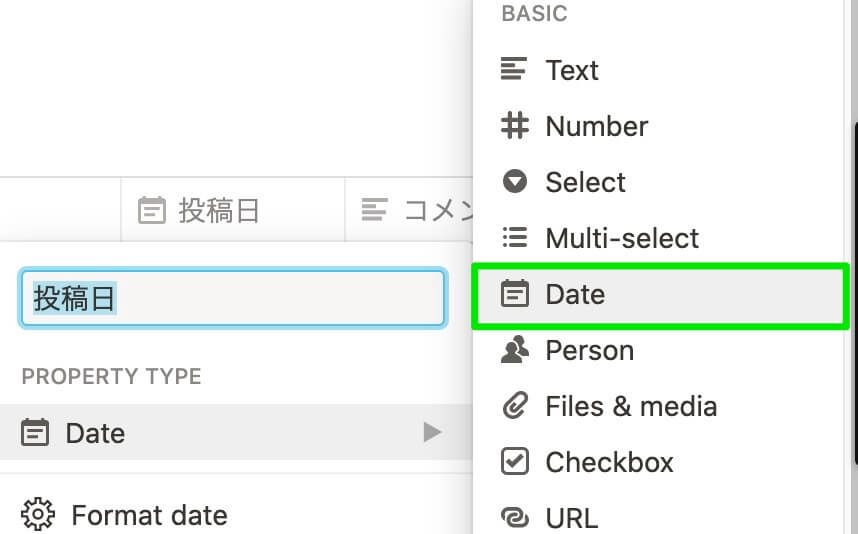Screen dimensions: 858x534
Task: Click calendar icon in 投稿日 column header
Action: [x=152, y=210]
